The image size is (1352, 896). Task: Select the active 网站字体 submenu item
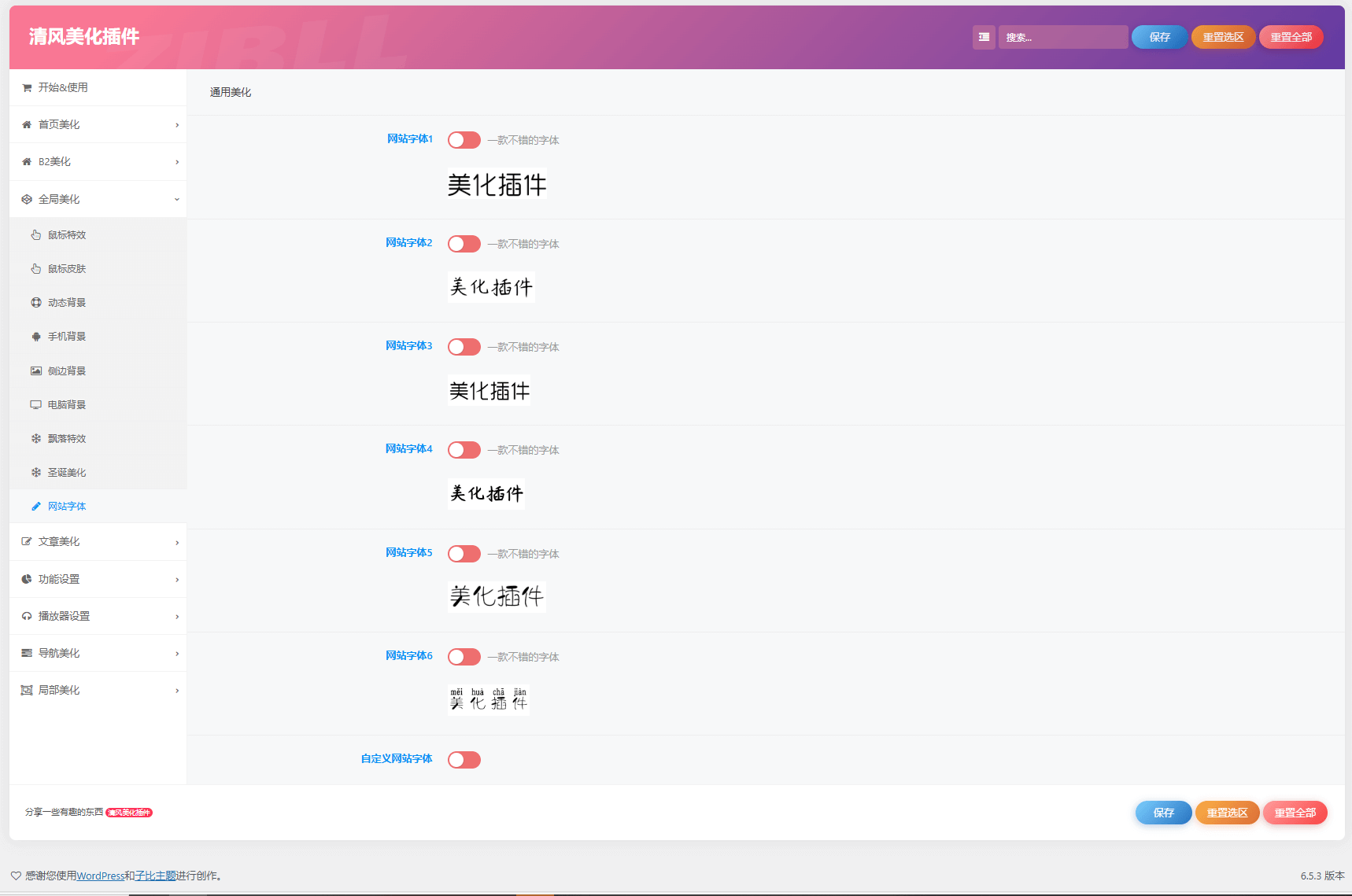click(98, 507)
